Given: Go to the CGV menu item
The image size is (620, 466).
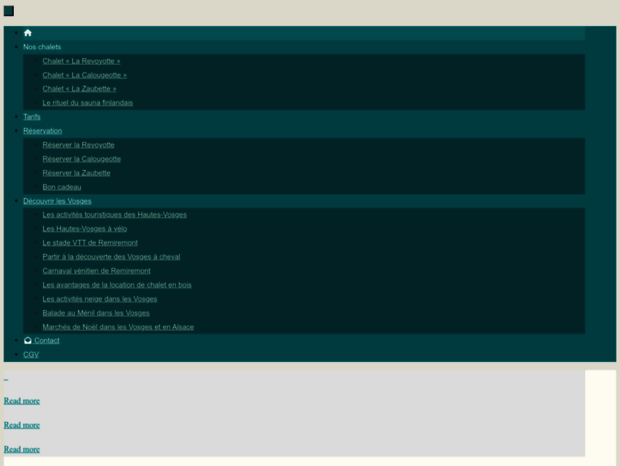Looking at the screenshot, I should point(31,355).
